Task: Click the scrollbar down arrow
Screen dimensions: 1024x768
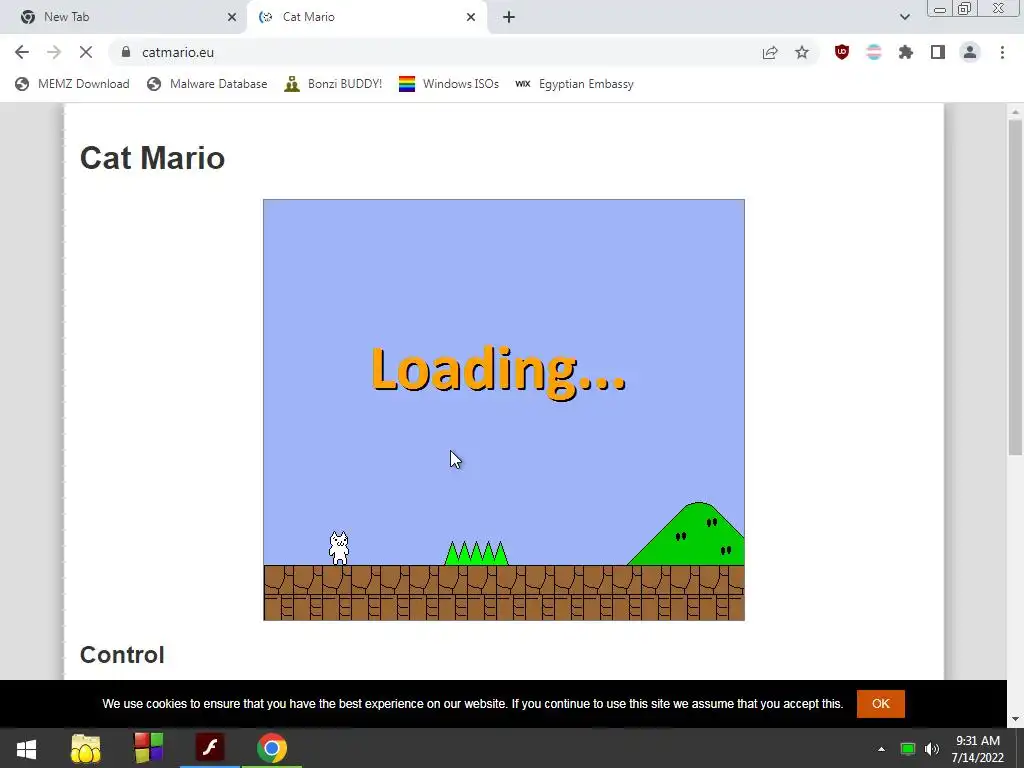Action: [1015, 719]
